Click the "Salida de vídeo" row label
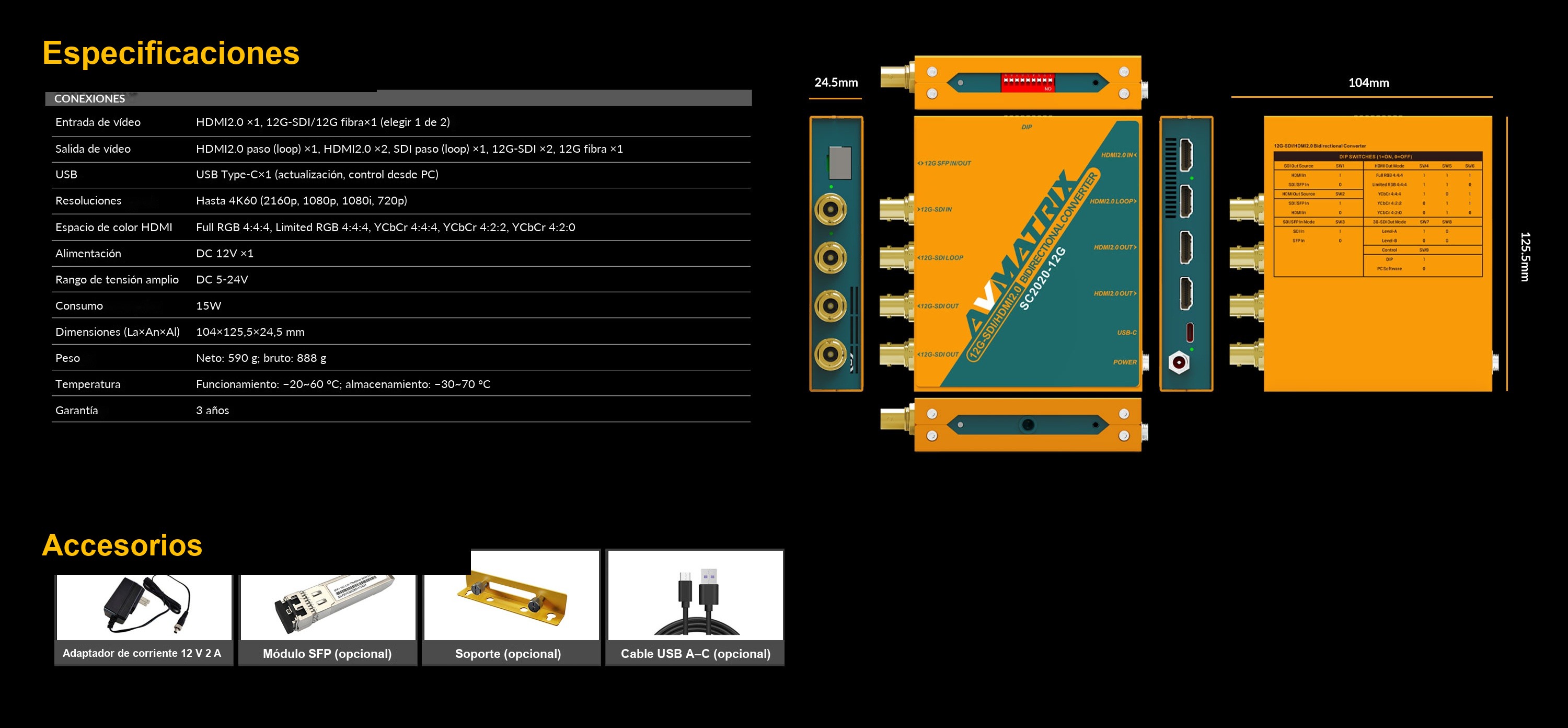 [x=93, y=149]
